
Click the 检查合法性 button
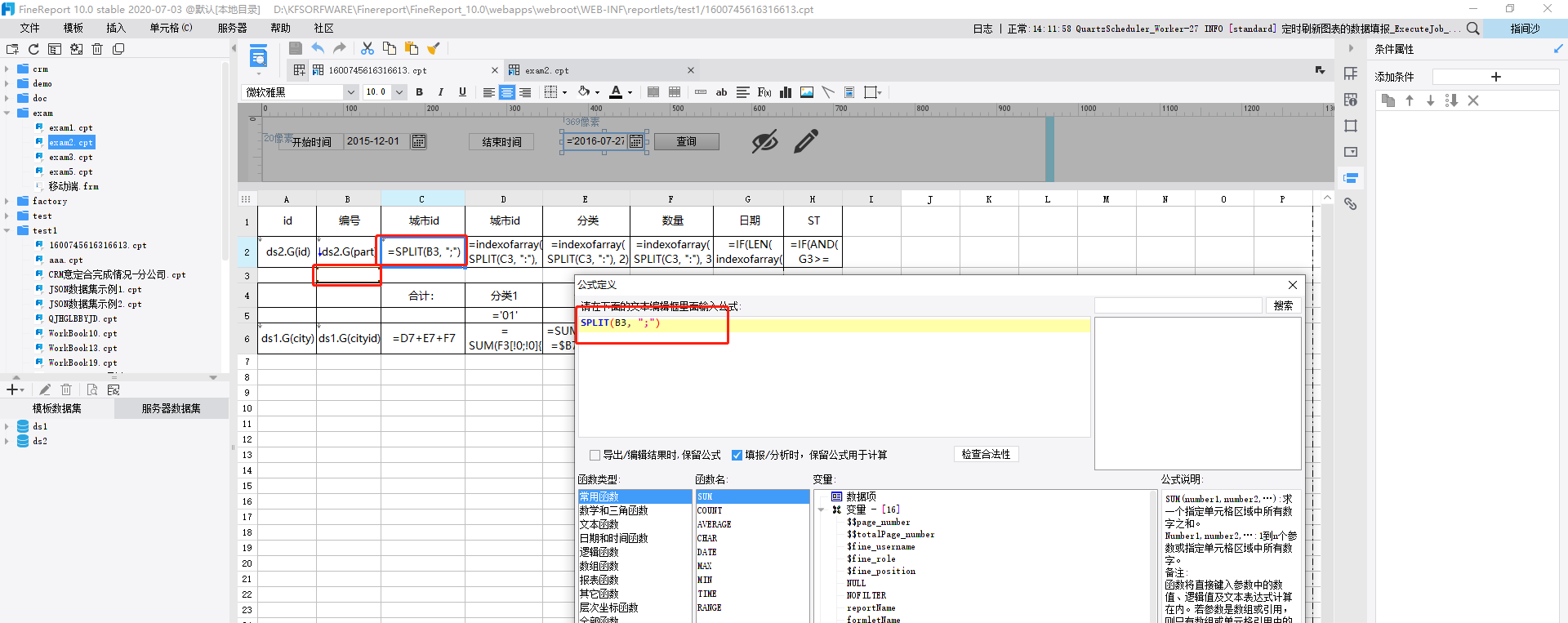tap(987, 454)
